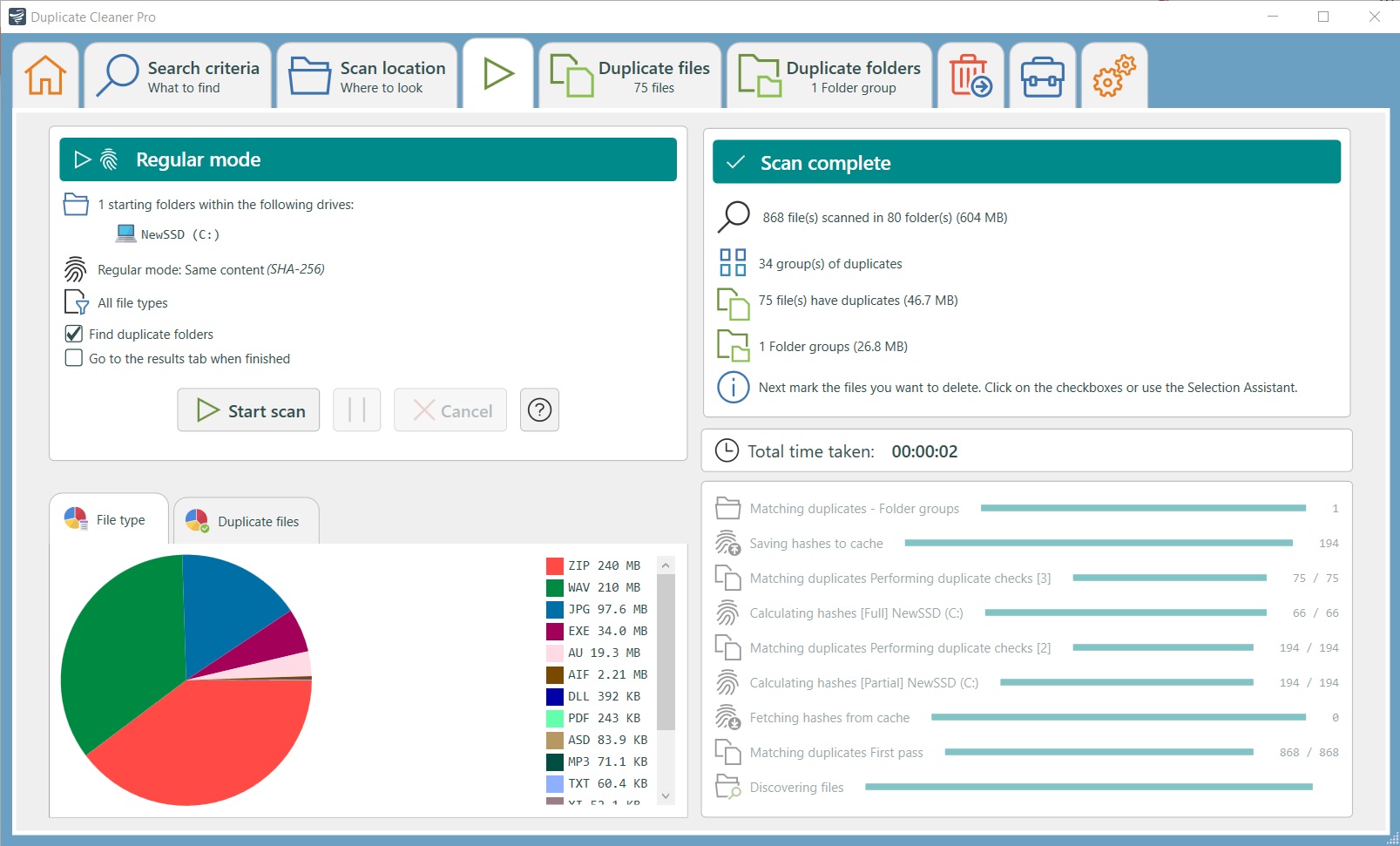Go to the Home screen house icon
This screenshot has width=1400, height=846.
click(x=45, y=76)
